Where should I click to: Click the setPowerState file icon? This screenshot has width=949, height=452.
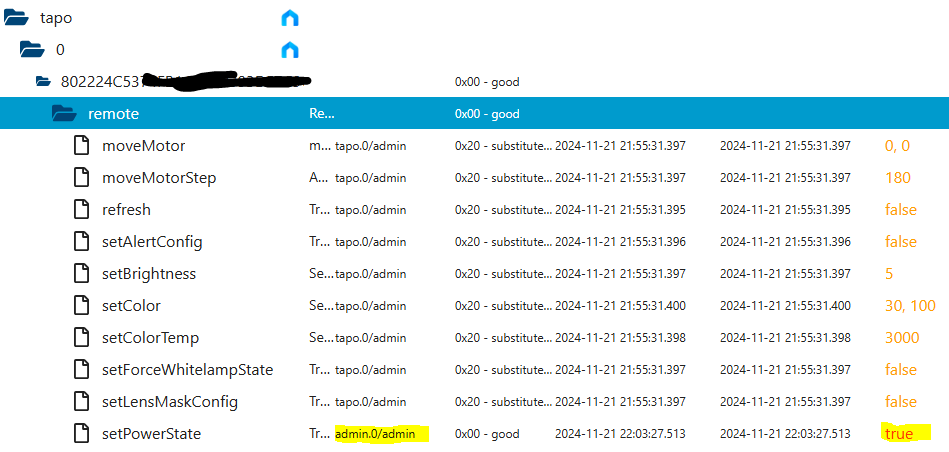click(x=82, y=434)
